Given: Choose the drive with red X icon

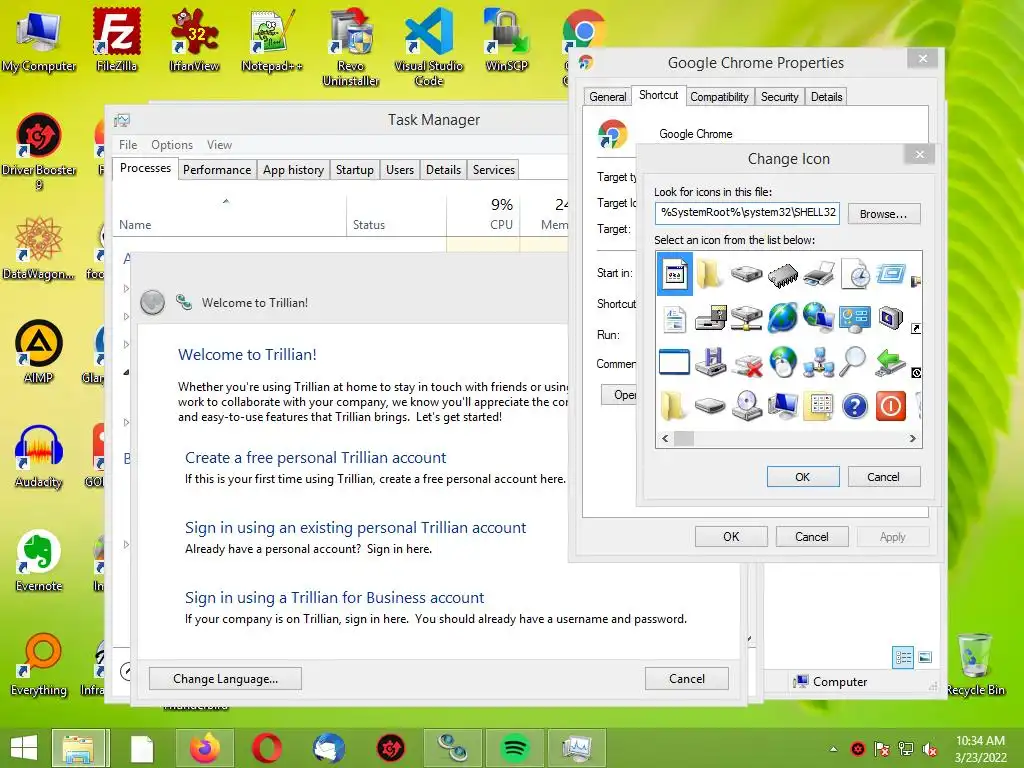Looking at the screenshot, I should click(x=746, y=363).
